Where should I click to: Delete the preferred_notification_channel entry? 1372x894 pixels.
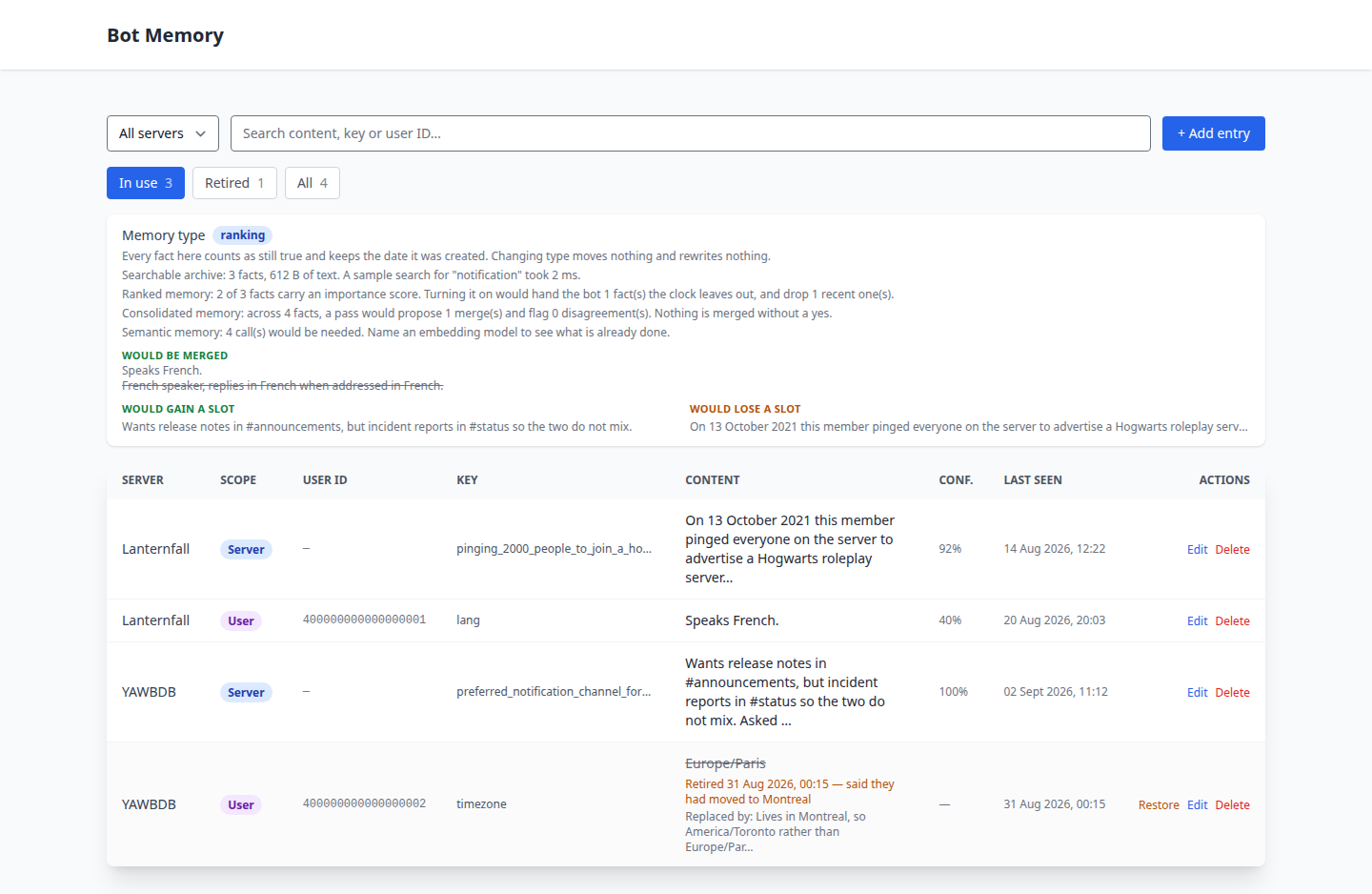click(x=1233, y=693)
